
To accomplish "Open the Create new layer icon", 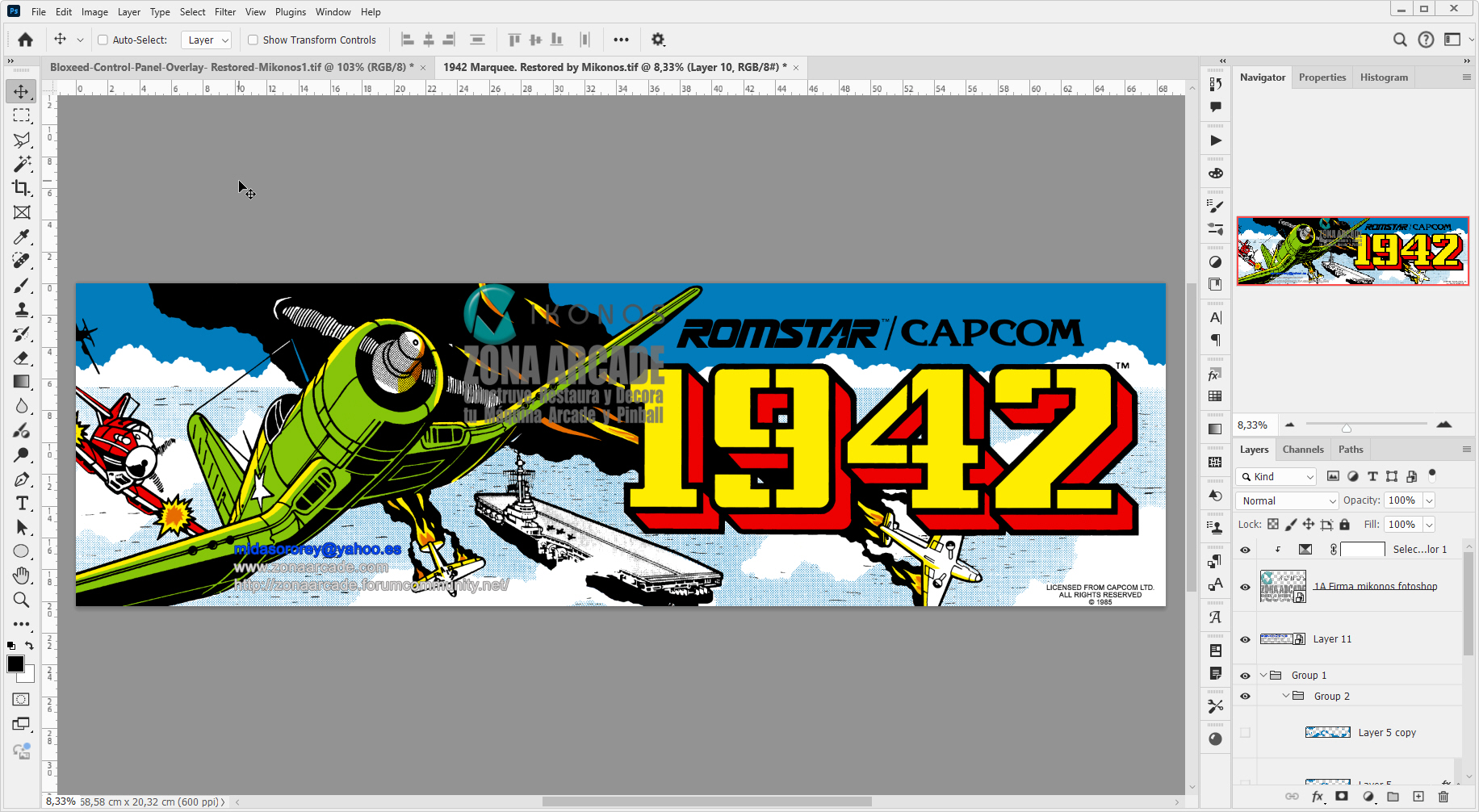I will point(1417,797).
